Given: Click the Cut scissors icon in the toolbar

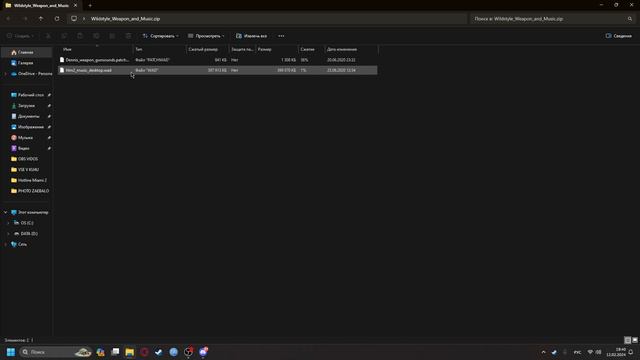Looking at the screenshot, I should tap(48, 36).
